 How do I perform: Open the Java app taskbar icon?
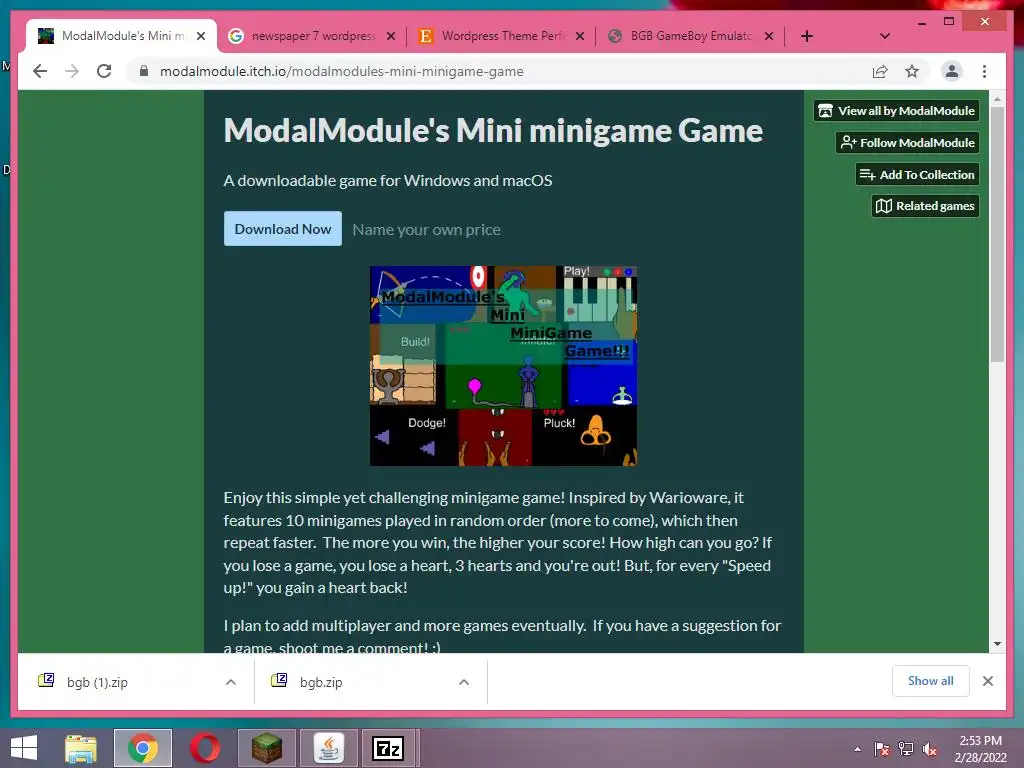pyautogui.click(x=328, y=748)
